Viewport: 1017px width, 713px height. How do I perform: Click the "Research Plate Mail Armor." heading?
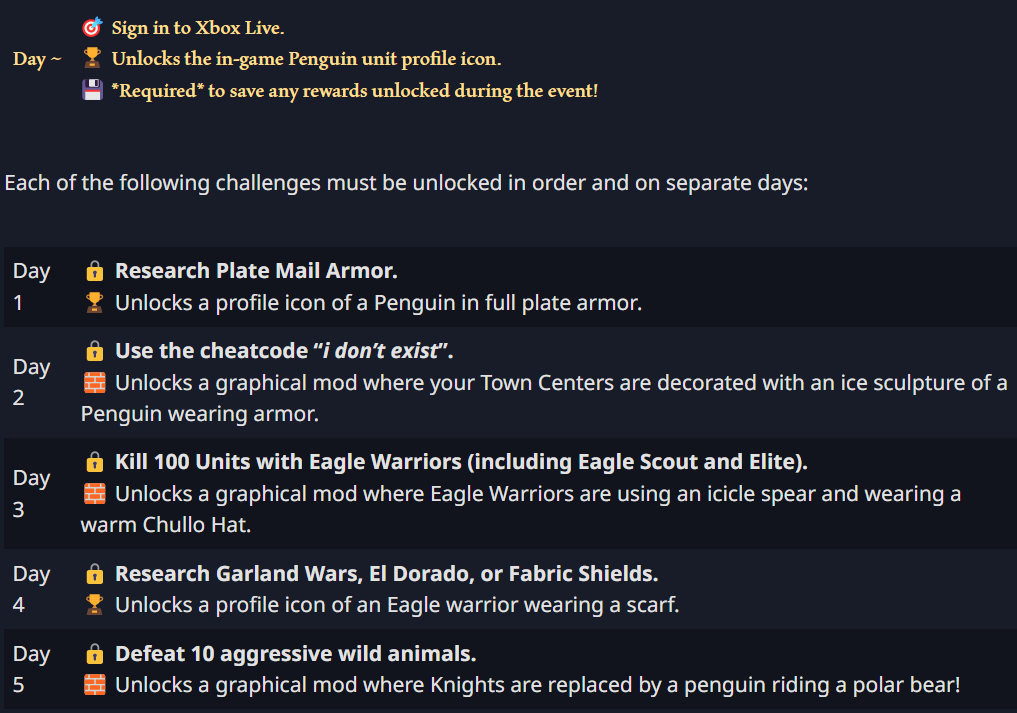(256, 271)
